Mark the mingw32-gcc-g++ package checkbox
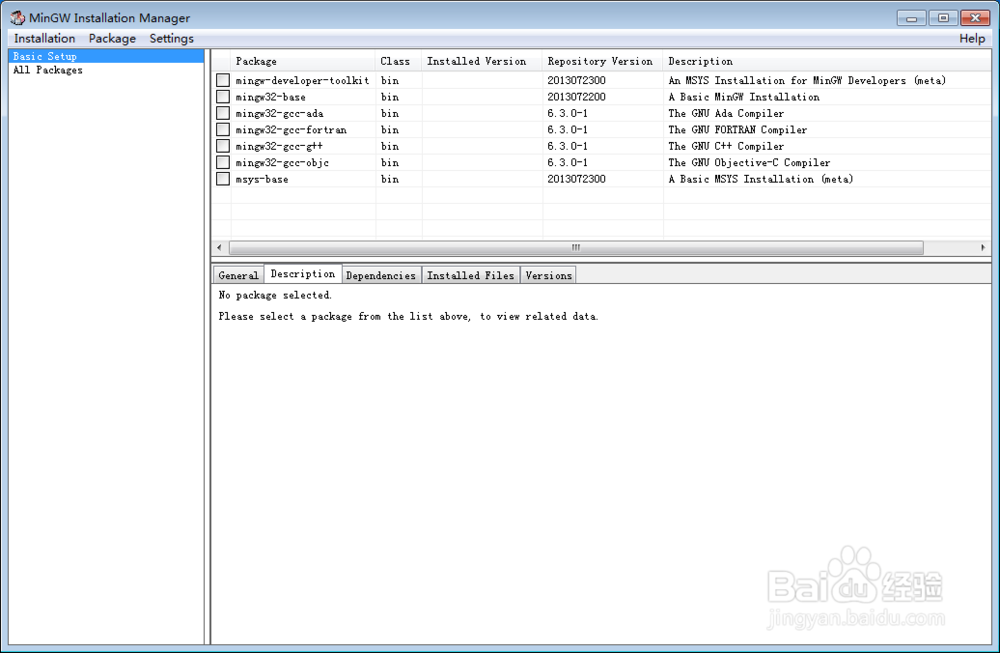The image size is (1000, 653). [x=223, y=146]
